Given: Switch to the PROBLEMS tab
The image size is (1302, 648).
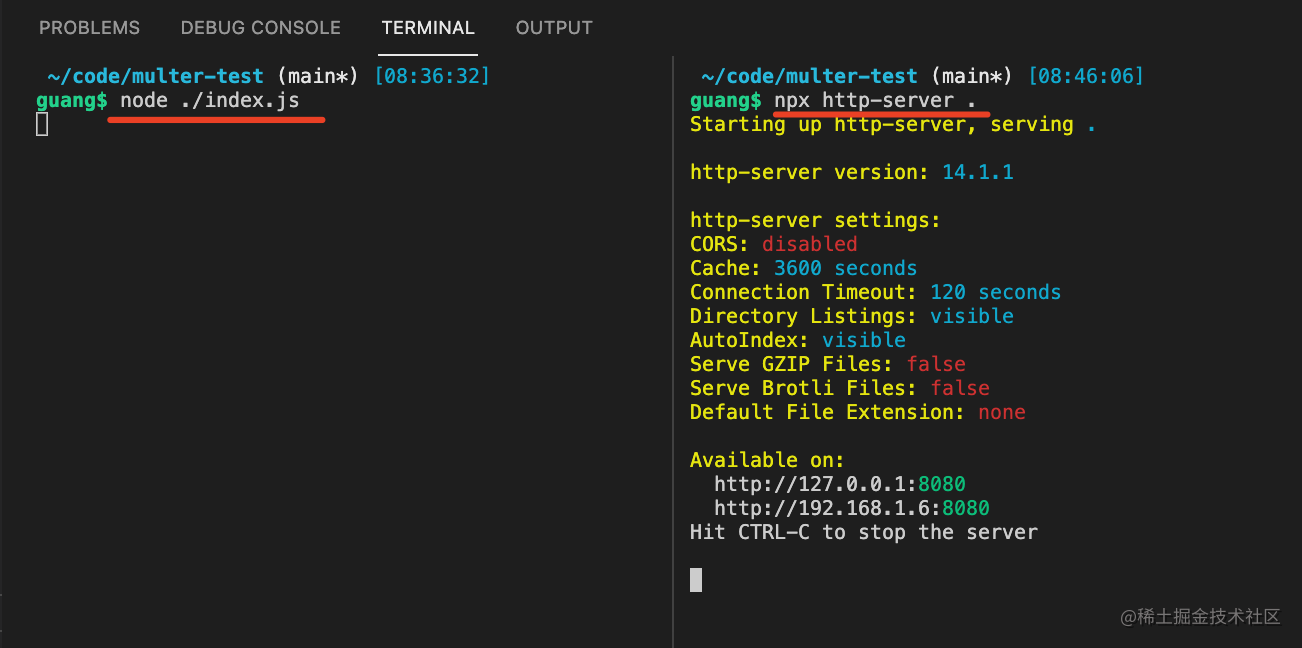Looking at the screenshot, I should pyautogui.click(x=90, y=28).
